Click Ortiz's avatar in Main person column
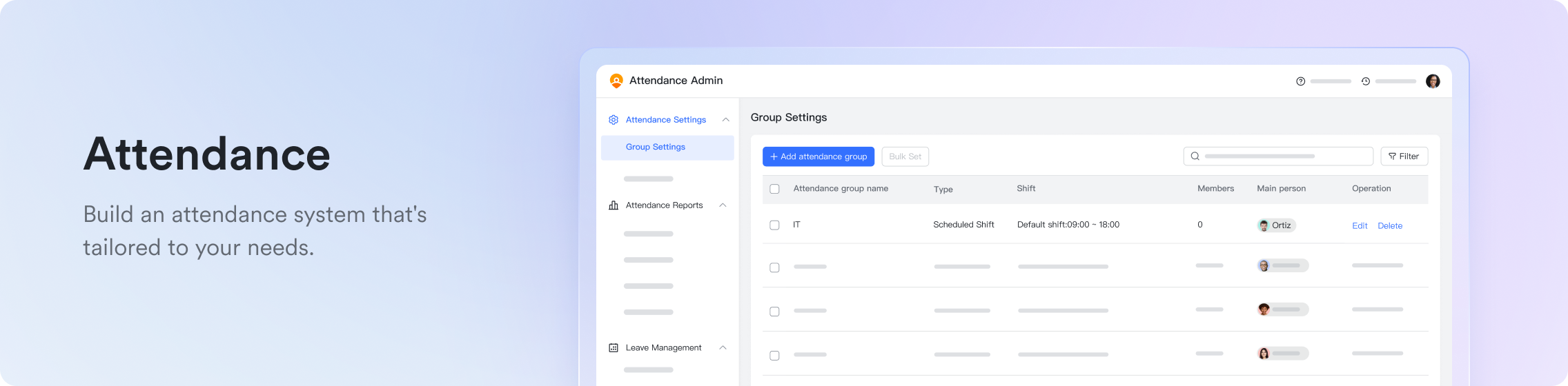This screenshot has width=1568, height=386. tap(1264, 225)
